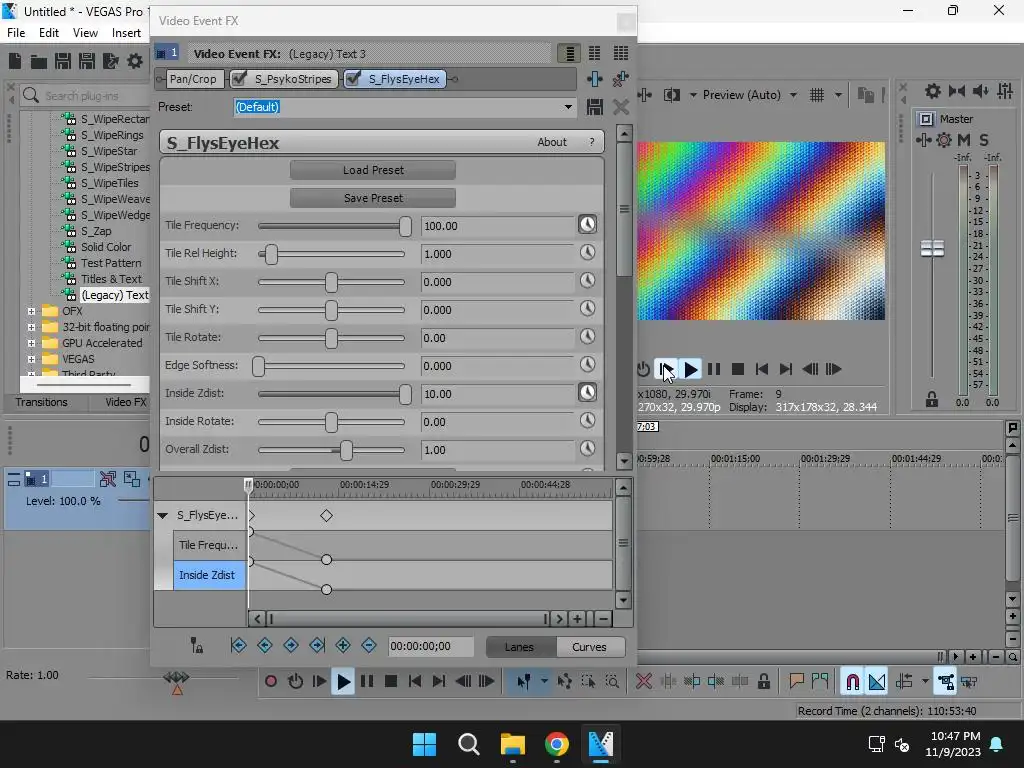Open Preview (Auto) quality dropdown
1024x768 pixels.
coord(792,95)
